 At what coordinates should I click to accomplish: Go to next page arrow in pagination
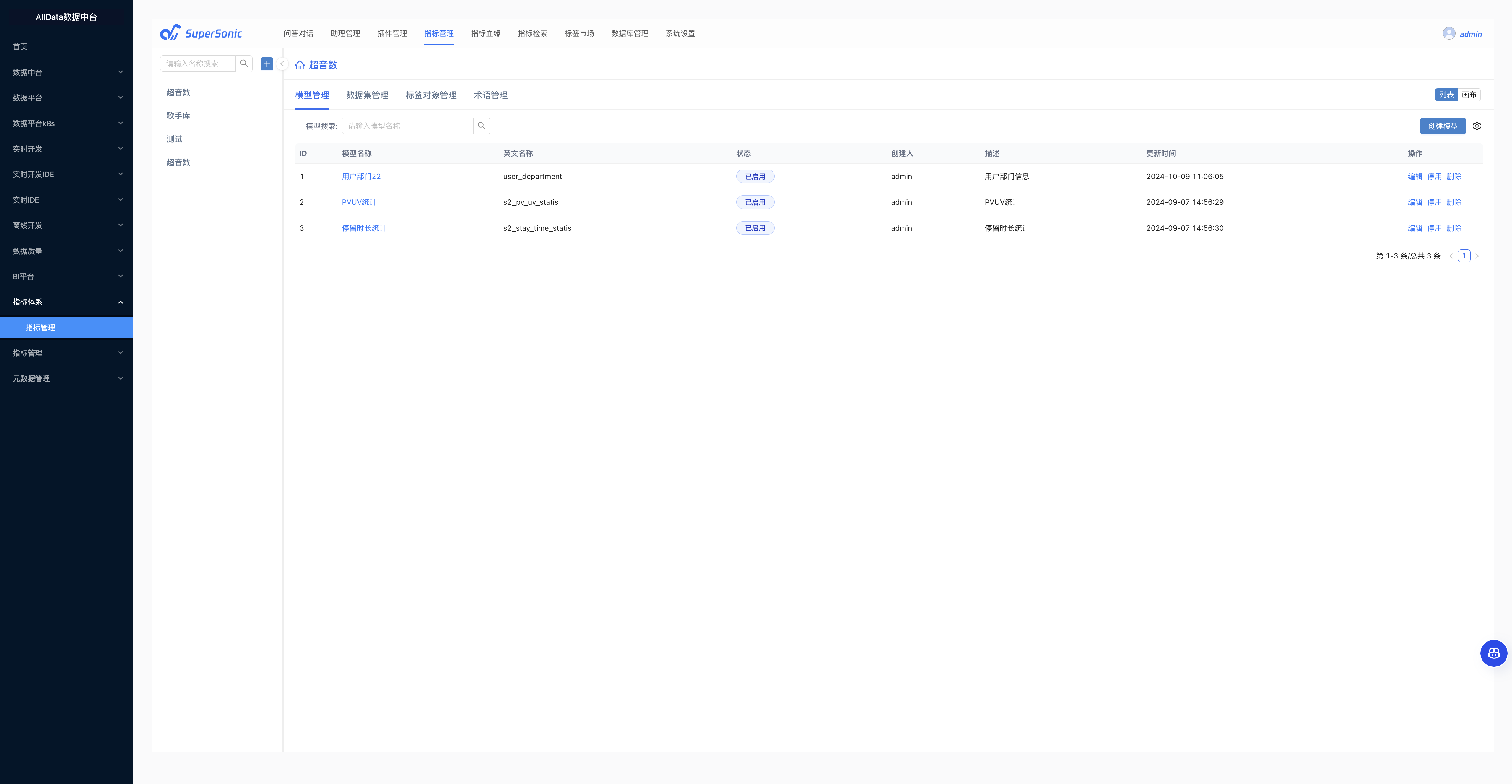click(x=1477, y=256)
